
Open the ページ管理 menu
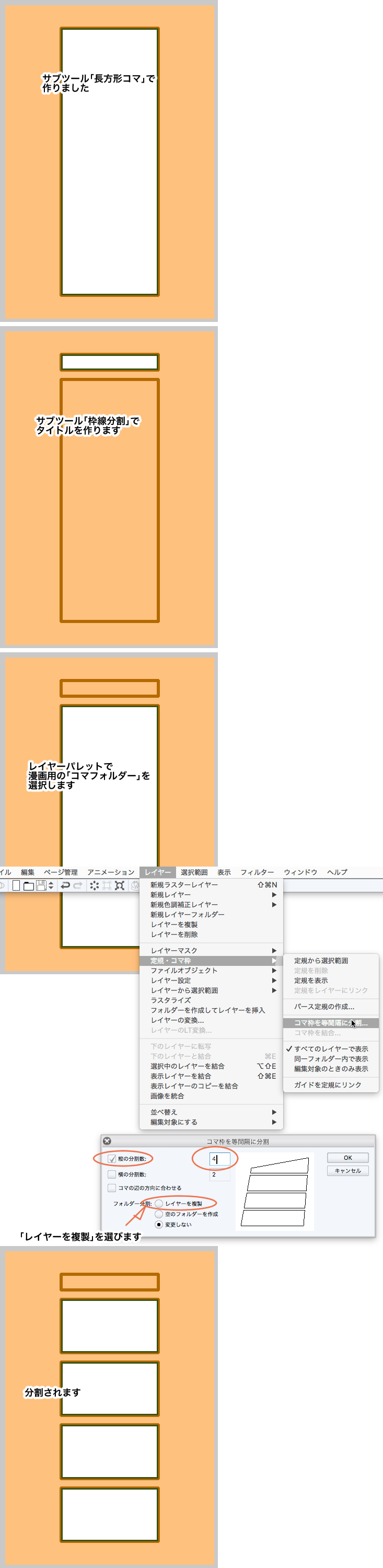[60, 872]
